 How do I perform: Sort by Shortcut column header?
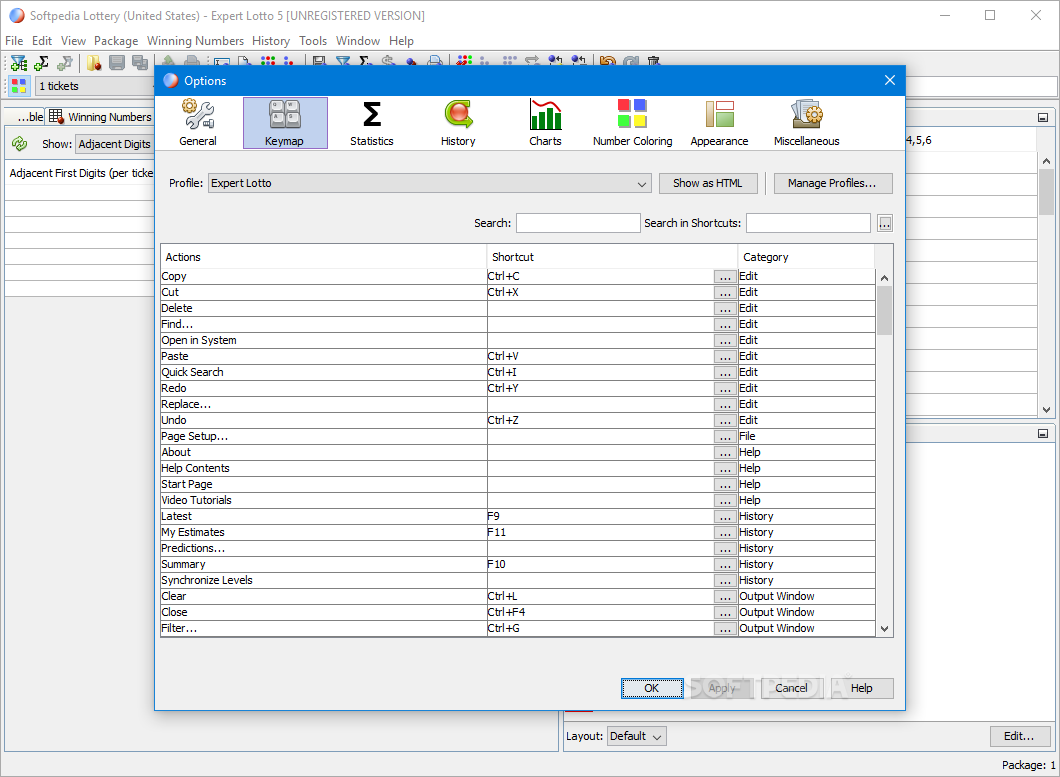(x=612, y=257)
